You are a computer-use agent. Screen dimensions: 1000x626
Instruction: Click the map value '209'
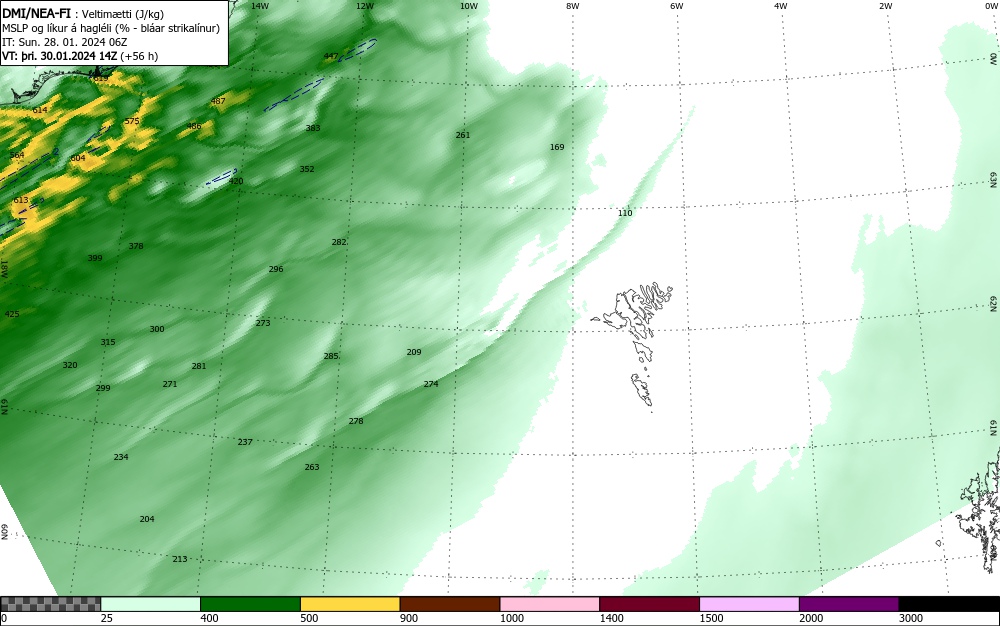tap(414, 352)
